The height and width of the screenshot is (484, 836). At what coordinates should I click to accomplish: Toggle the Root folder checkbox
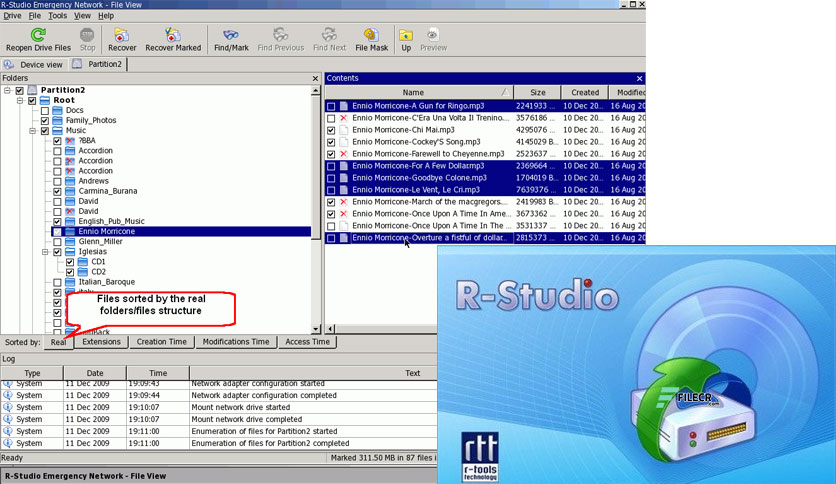33,101
